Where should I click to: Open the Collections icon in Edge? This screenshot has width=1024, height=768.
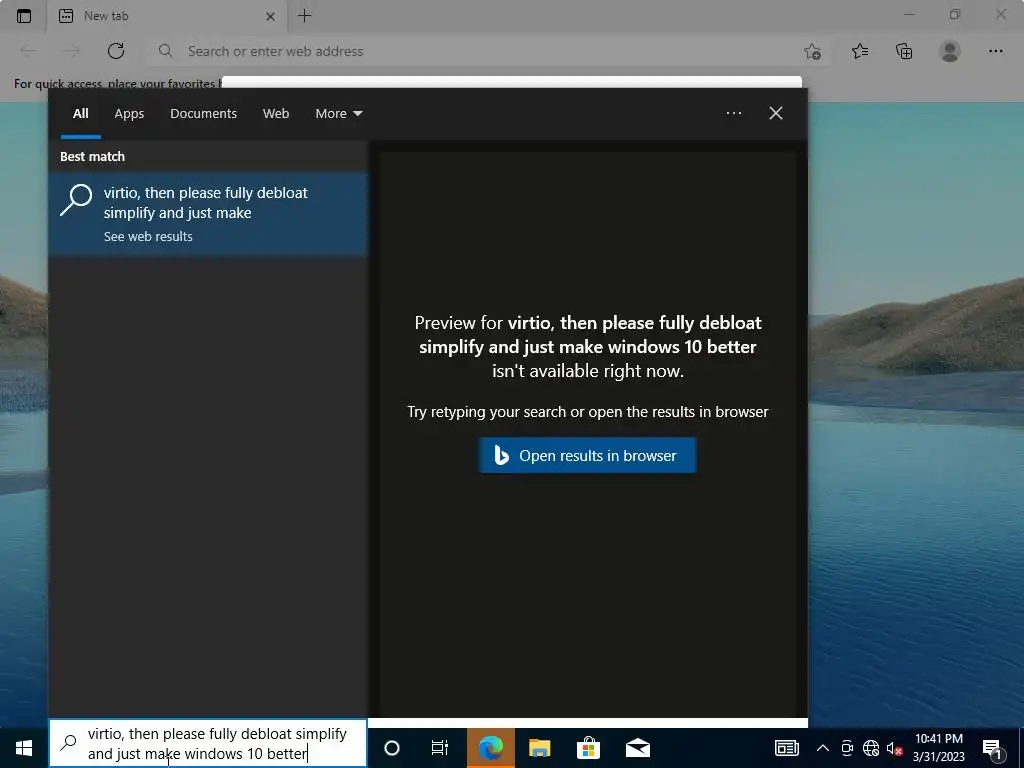(904, 51)
